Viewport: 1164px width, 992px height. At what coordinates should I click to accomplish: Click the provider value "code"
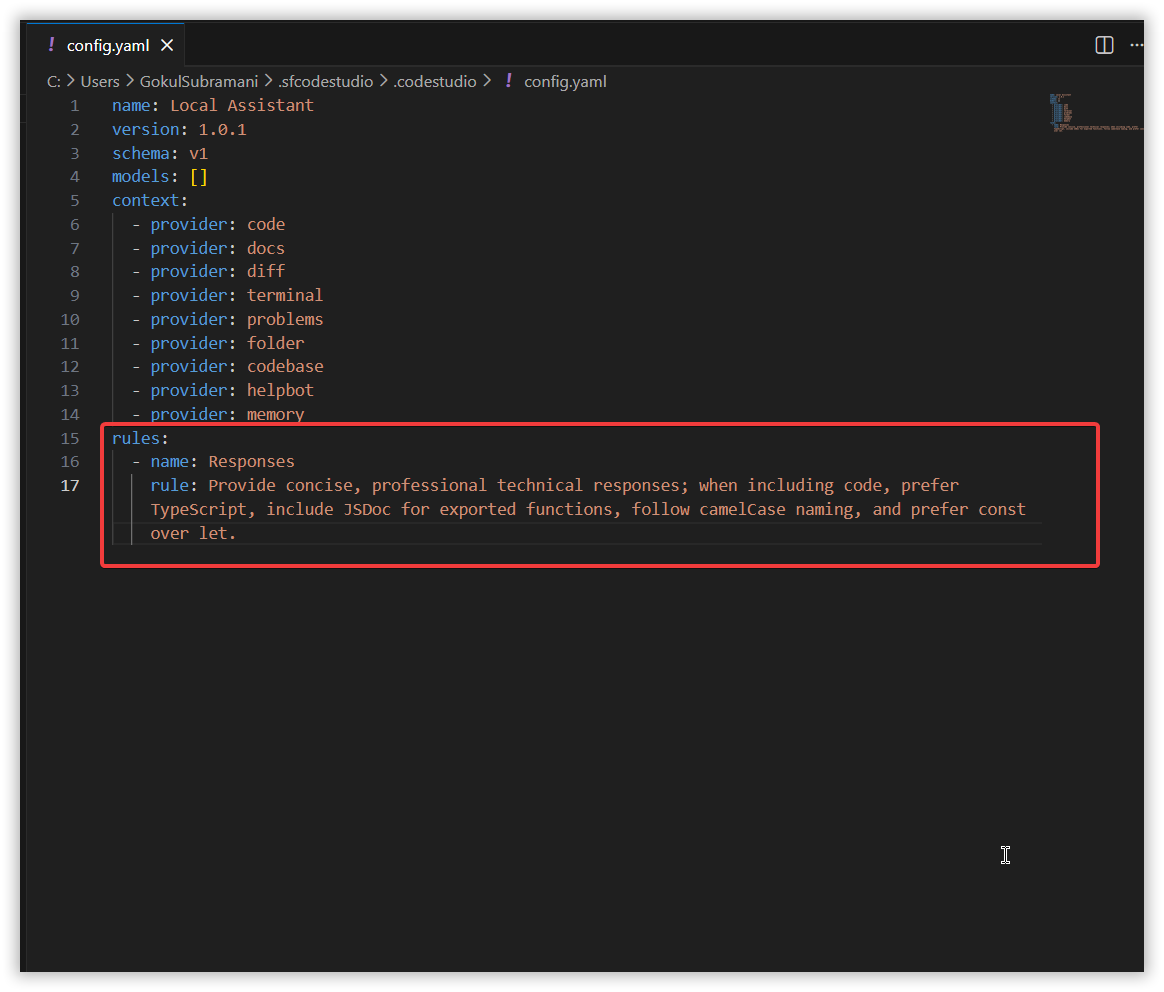click(266, 224)
